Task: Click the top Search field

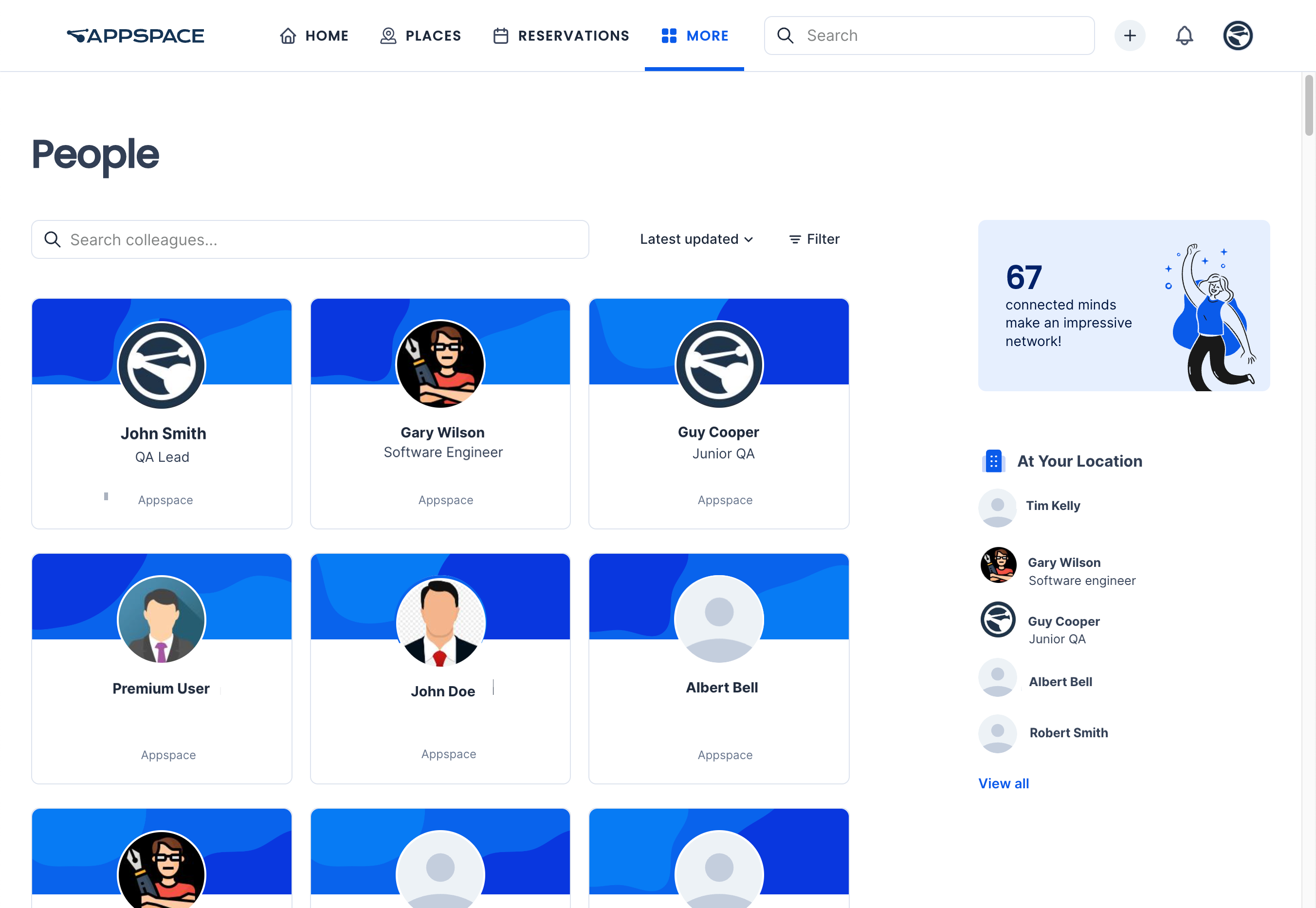Action: [929, 35]
